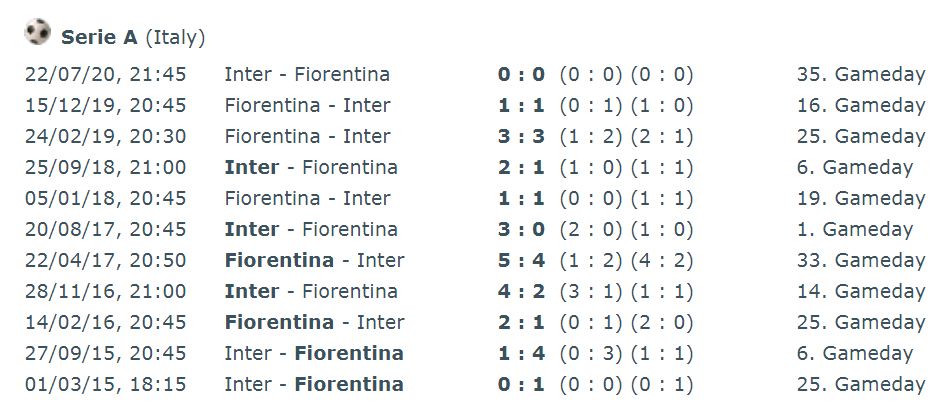Image resolution: width=951 pixels, height=403 pixels.
Task: Open the 25/09/18 Inter - Fiorentina match
Action: 311,167
